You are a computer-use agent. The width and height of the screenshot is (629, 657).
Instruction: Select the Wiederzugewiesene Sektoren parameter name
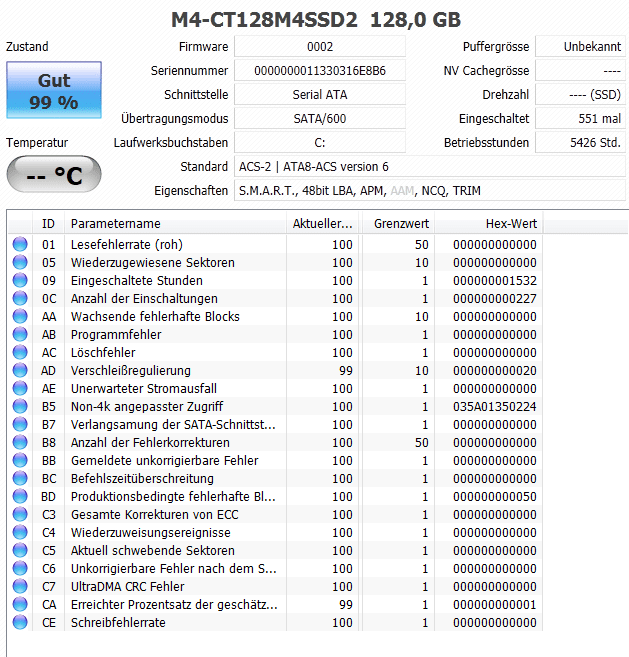[x=153, y=262]
